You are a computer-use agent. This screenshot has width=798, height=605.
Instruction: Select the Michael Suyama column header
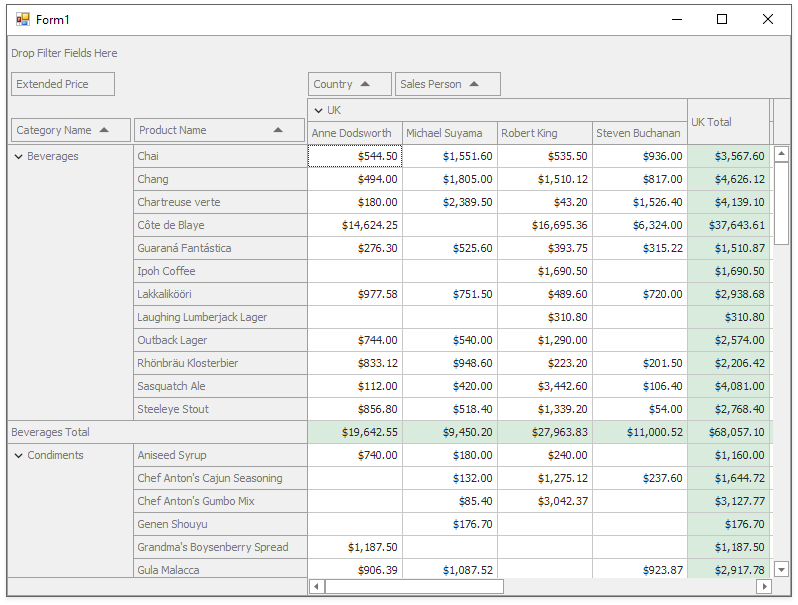[450, 133]
